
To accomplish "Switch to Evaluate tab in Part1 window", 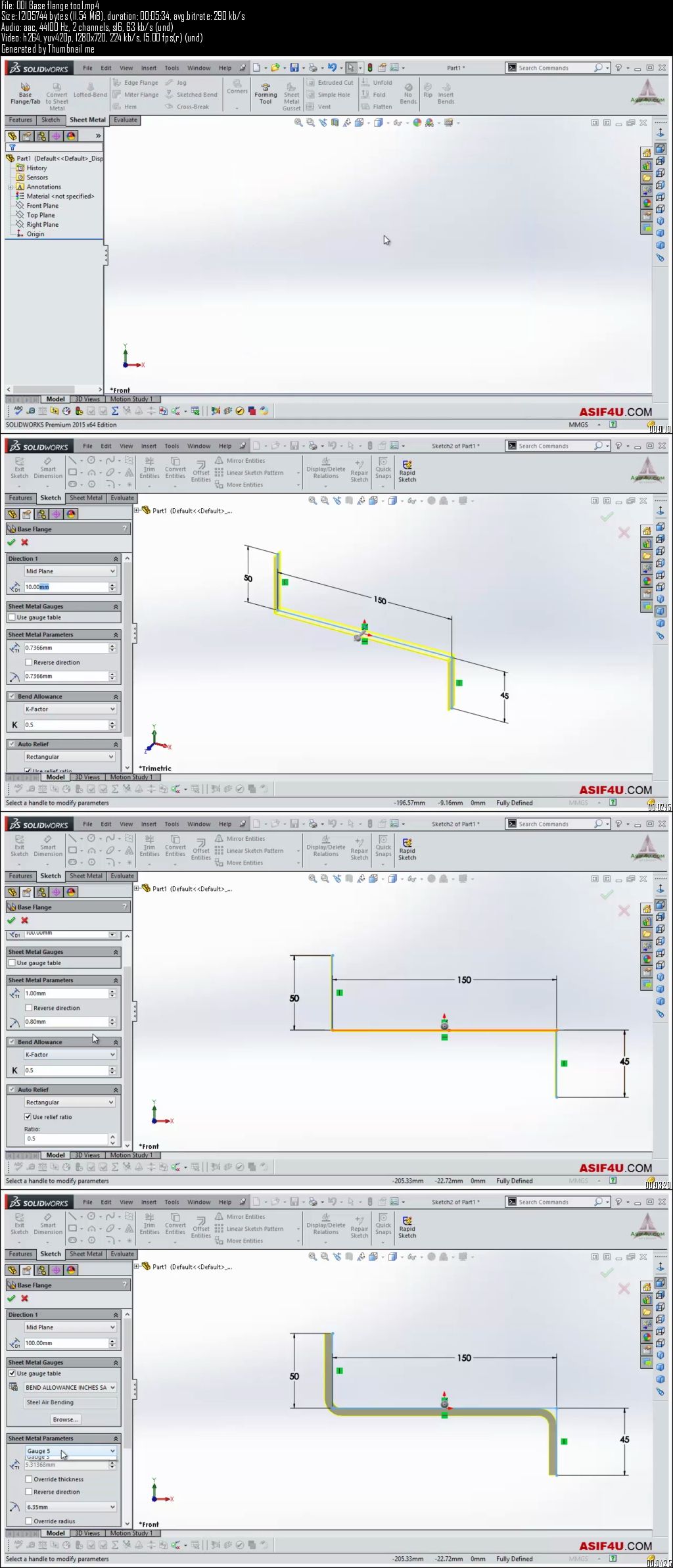I will [x=125, y=120].
